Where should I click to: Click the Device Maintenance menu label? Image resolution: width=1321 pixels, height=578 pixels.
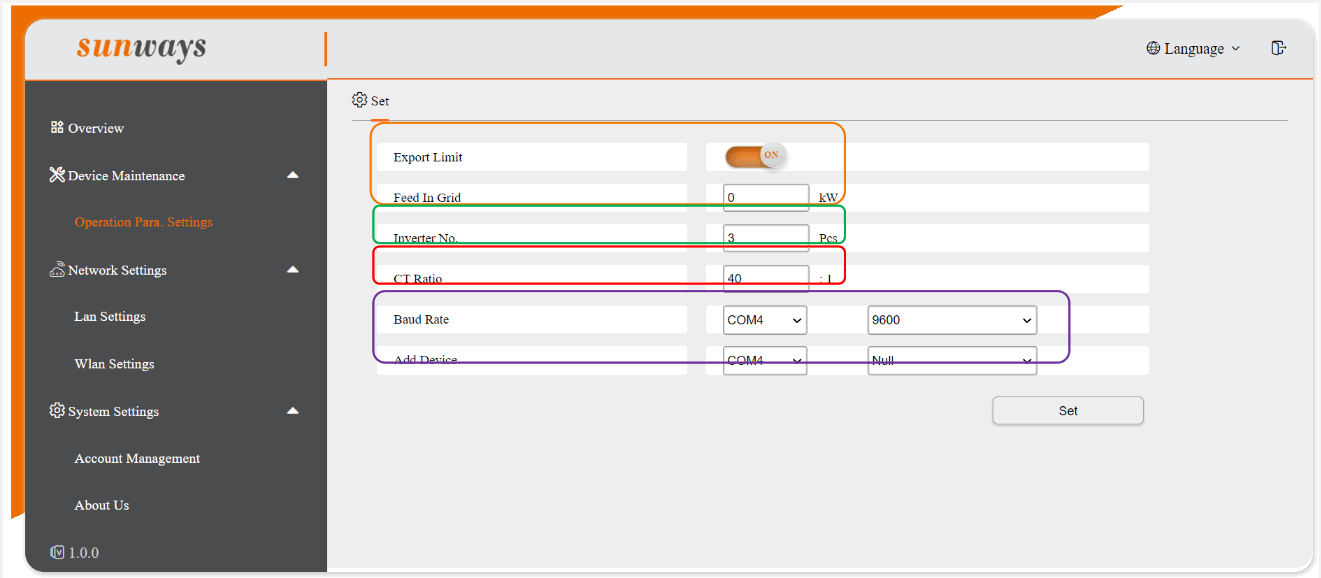(127, 175)
